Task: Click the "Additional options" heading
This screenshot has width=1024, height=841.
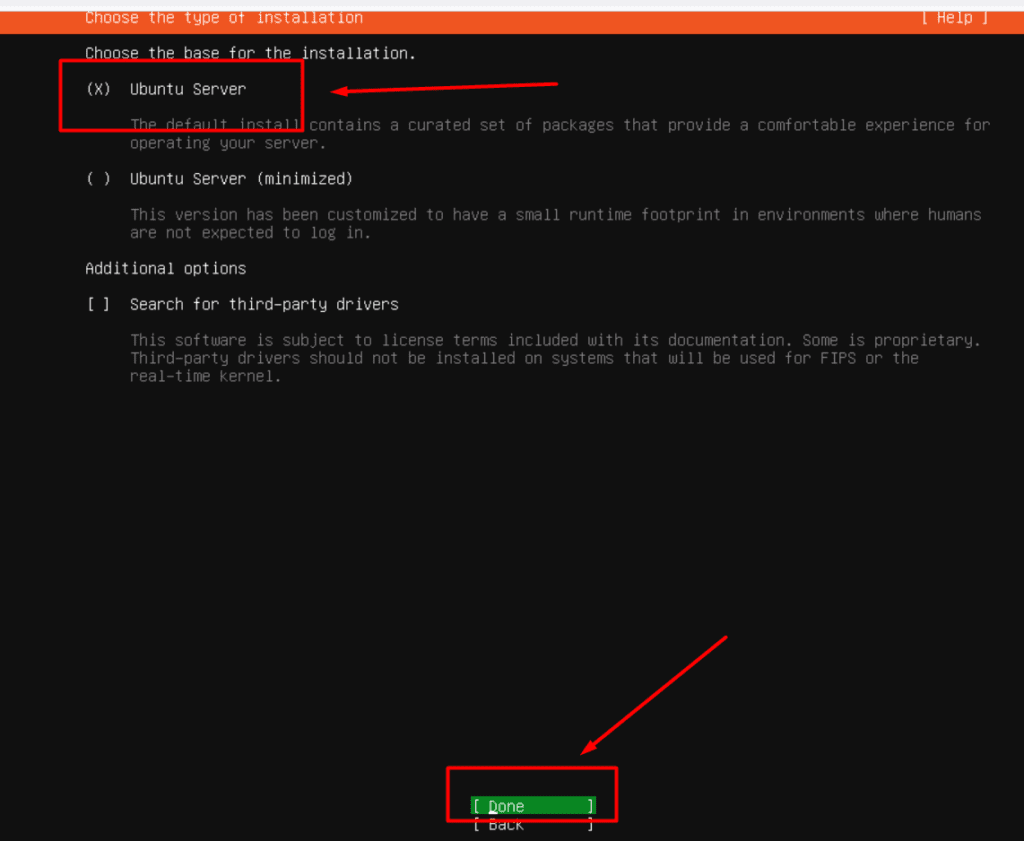Action: [x=165, y=268]
